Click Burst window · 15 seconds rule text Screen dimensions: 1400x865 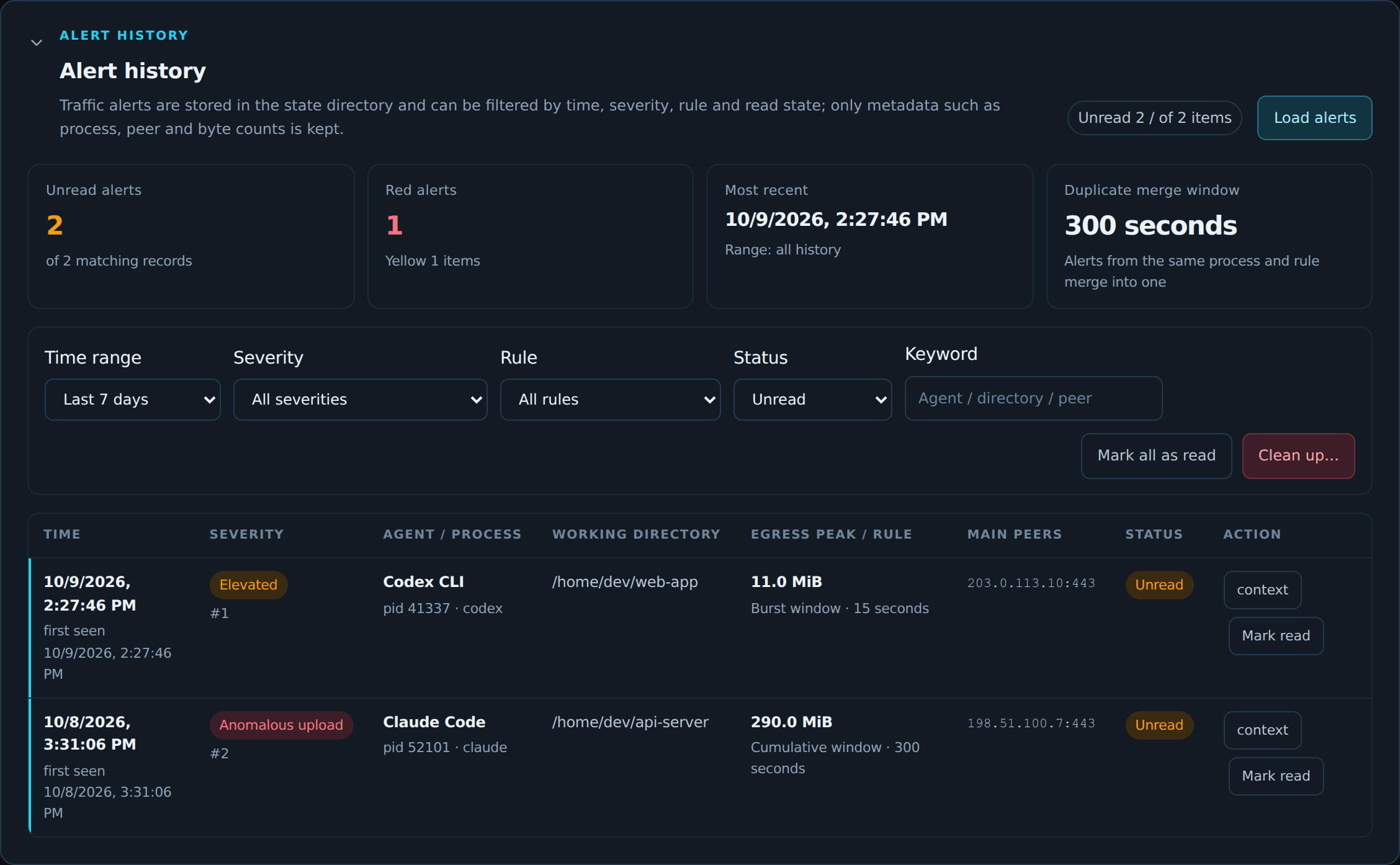pyautogui.click(x=840, y=609)
